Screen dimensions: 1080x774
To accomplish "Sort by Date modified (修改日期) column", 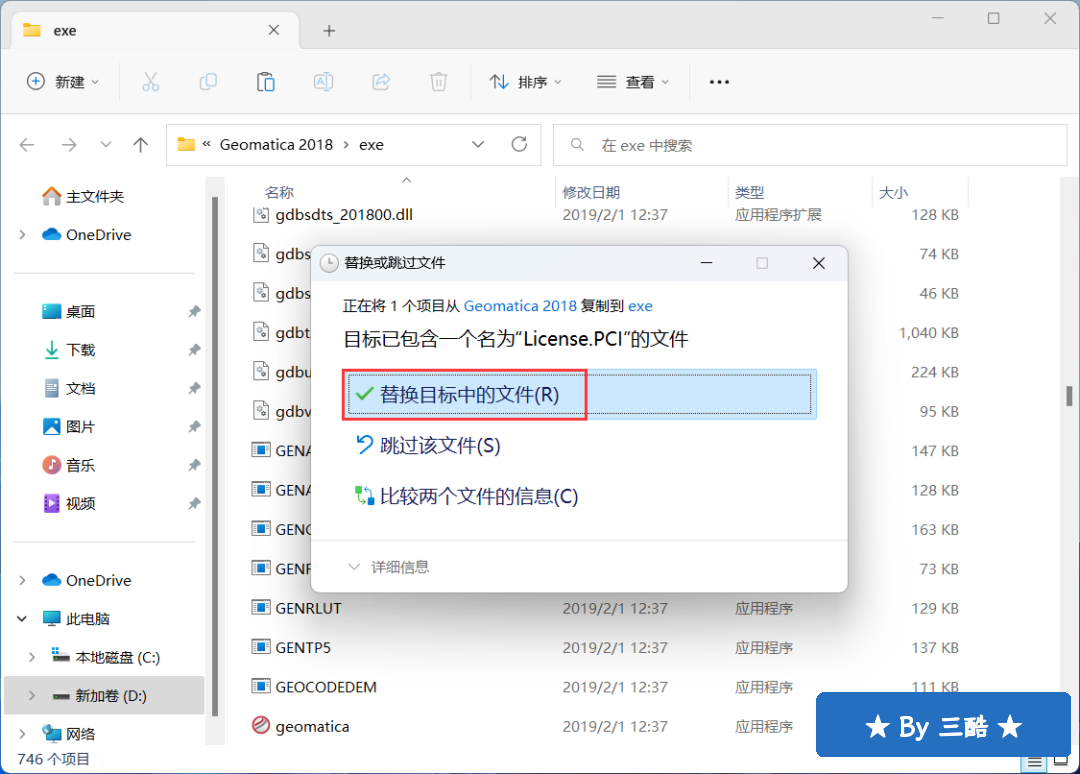I will [591, 192].
